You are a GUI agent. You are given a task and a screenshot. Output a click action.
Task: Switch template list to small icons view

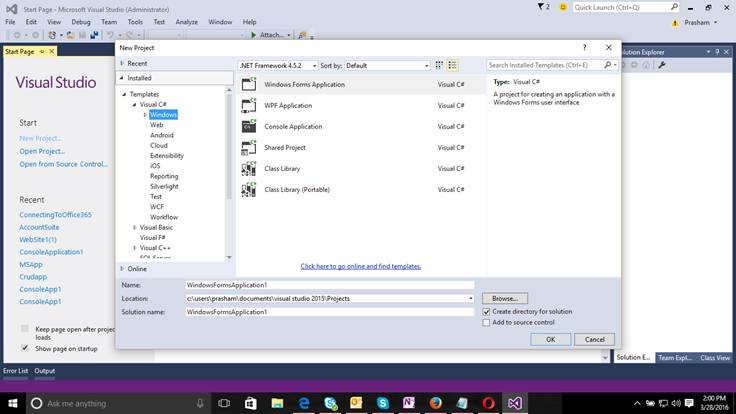[x=439, y=65]
